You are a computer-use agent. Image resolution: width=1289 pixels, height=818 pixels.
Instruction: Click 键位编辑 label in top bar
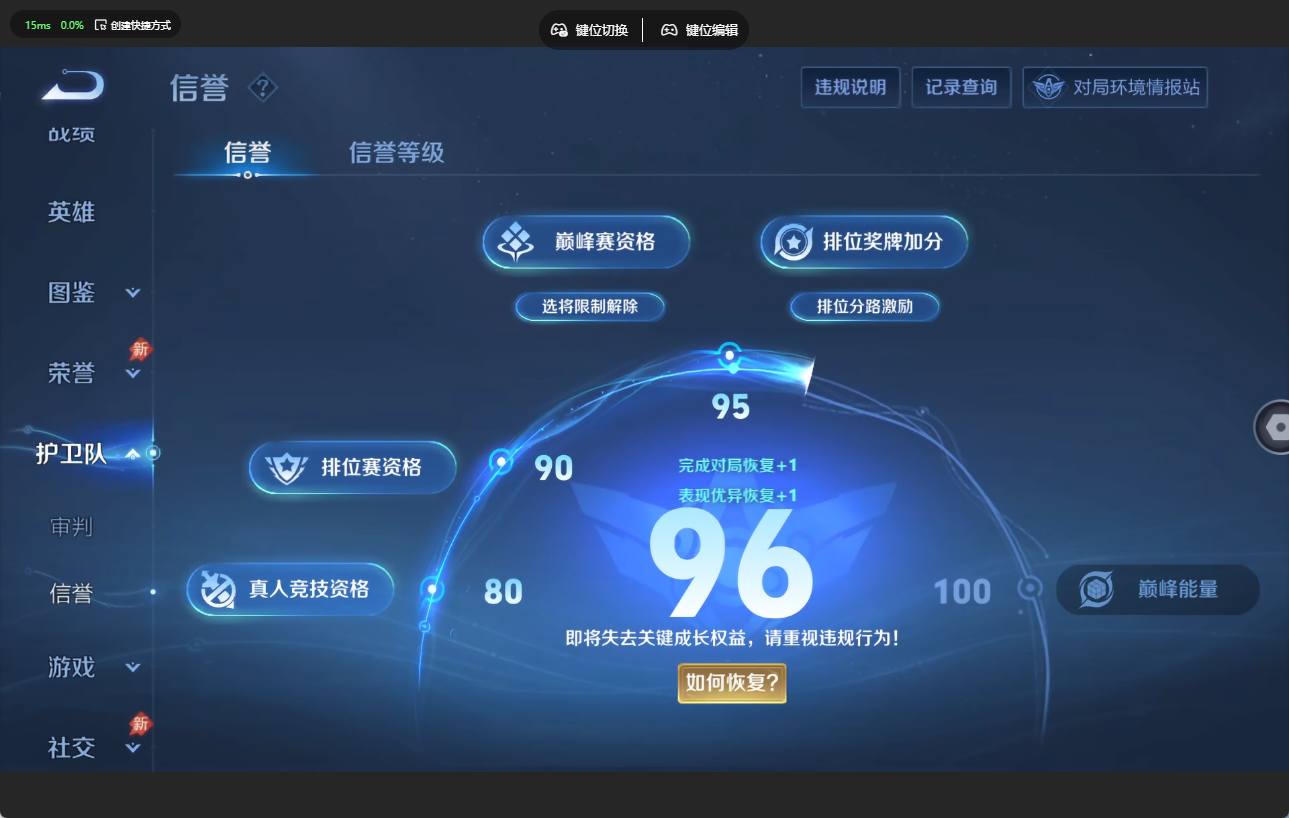pos(712,30)
